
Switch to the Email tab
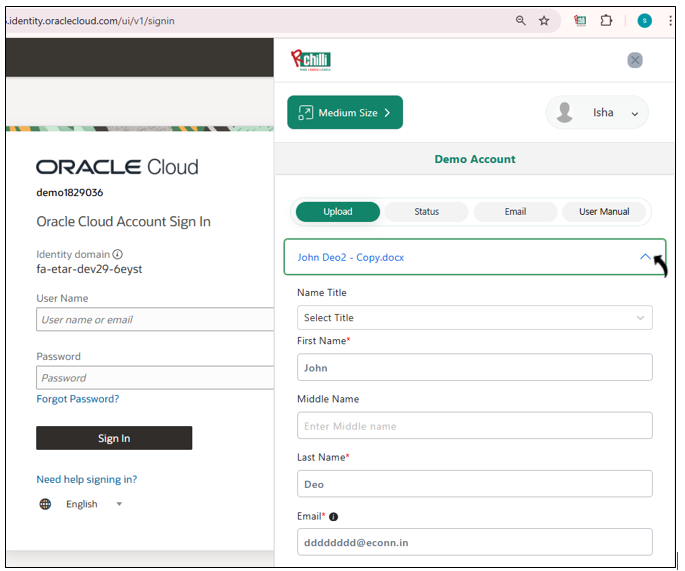point(515,212)
